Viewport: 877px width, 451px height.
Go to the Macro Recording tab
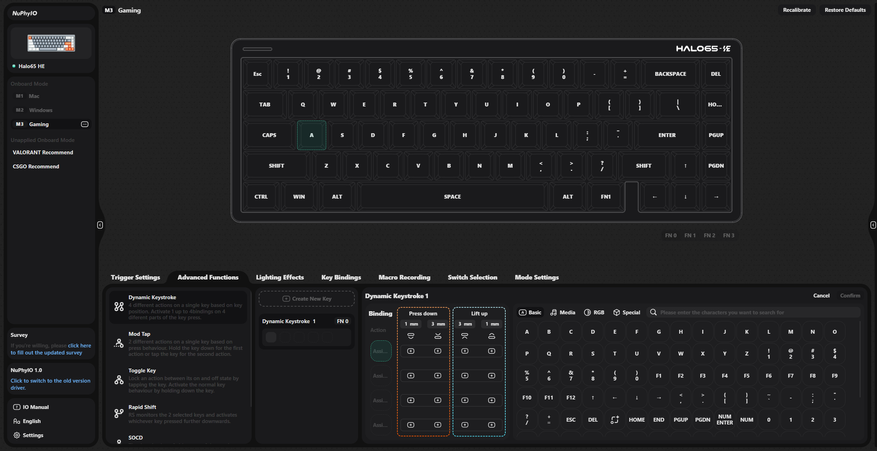[404, 278]
